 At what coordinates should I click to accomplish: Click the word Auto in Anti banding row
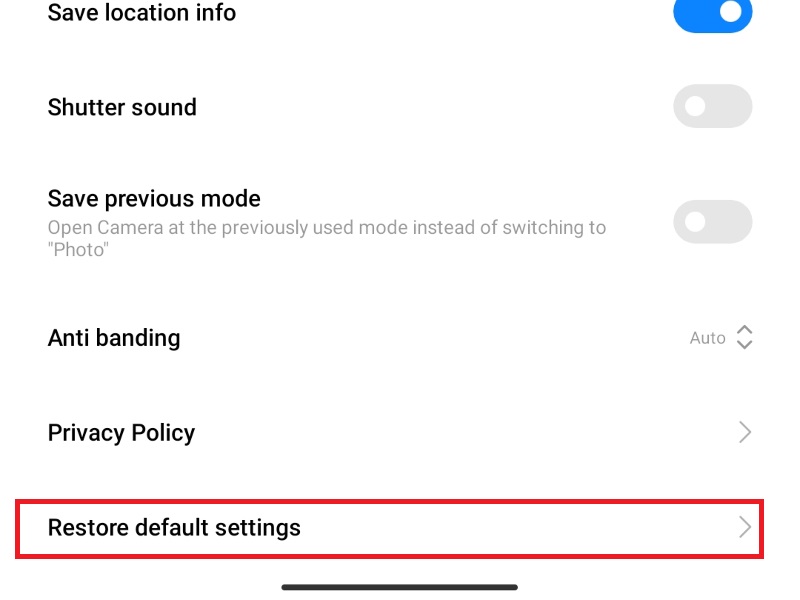point(707,338)
